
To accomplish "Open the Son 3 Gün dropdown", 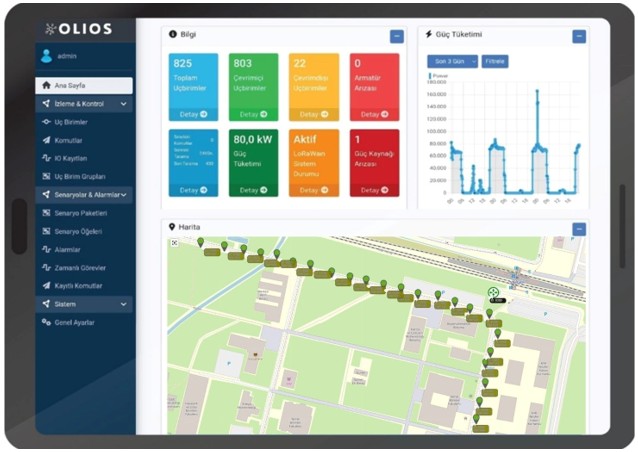I will 452,61.
